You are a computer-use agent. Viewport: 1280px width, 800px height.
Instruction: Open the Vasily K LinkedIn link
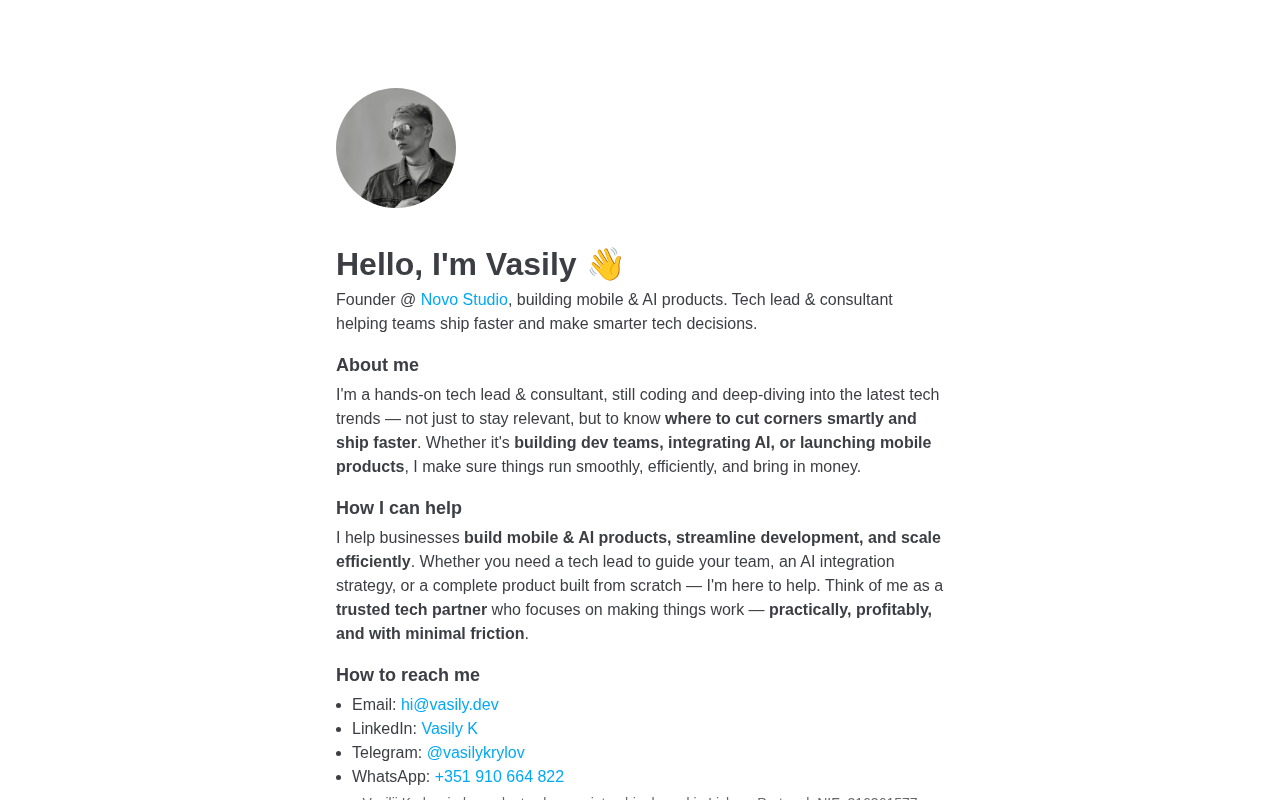tap(449, 729)
